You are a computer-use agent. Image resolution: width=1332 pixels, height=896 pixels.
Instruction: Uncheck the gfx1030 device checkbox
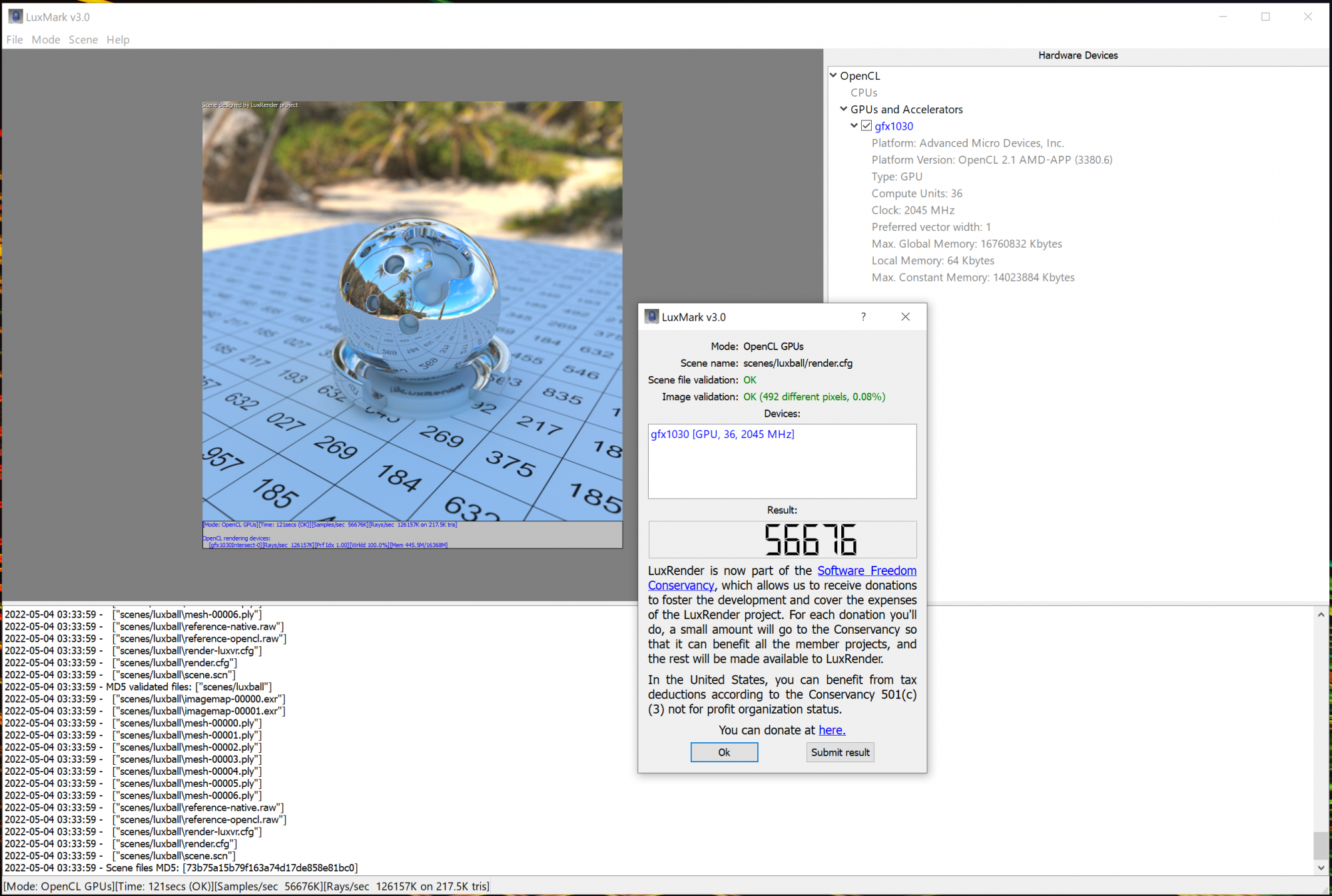tap(866, 126)
